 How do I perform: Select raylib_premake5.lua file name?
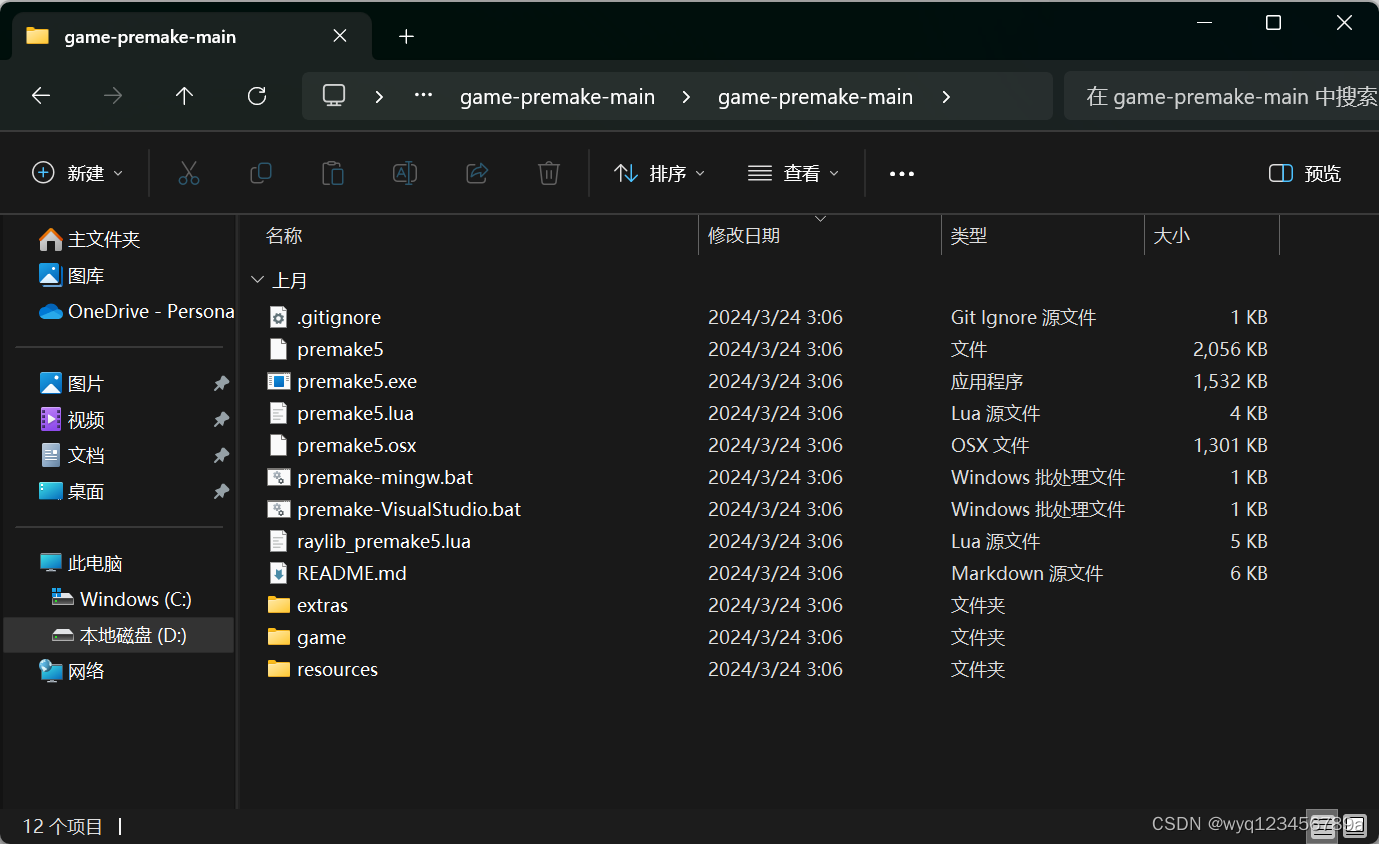pyautogui.click(x=384, y=541)
